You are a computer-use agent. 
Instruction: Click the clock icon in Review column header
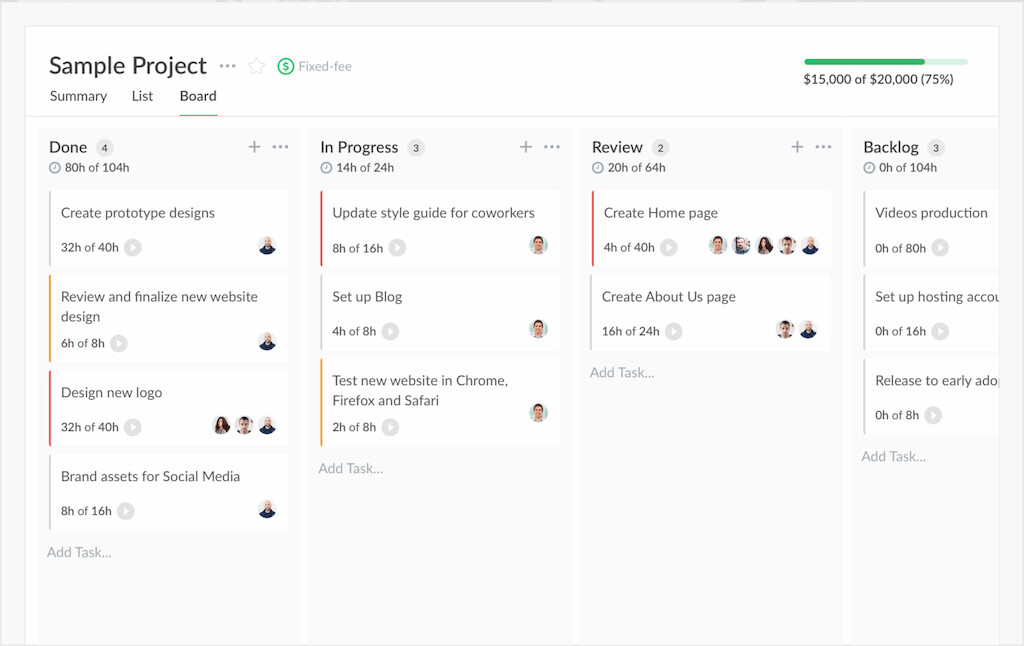coord(597,167)
